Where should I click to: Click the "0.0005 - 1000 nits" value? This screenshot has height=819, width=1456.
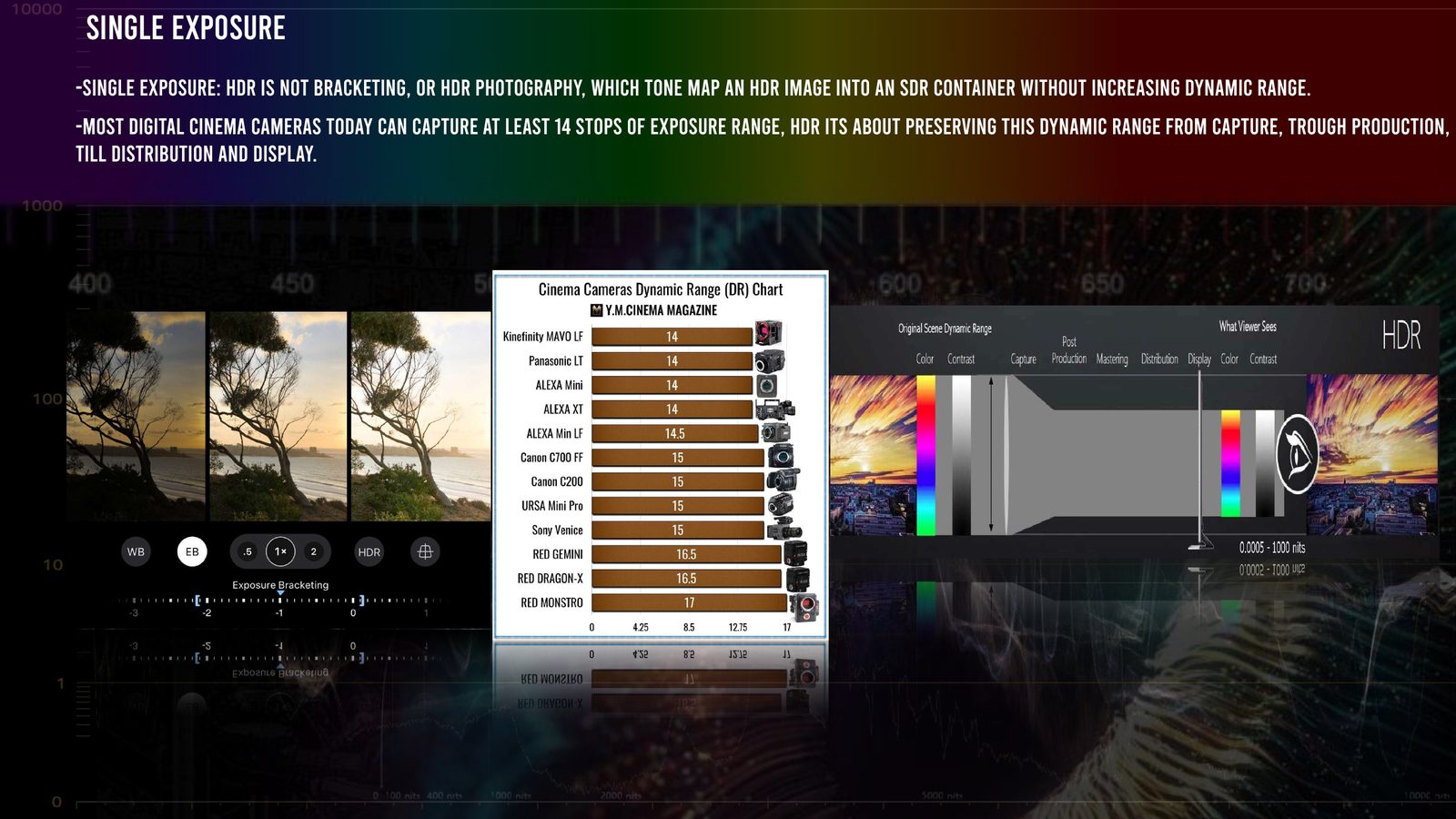[x=1272, y=548]
